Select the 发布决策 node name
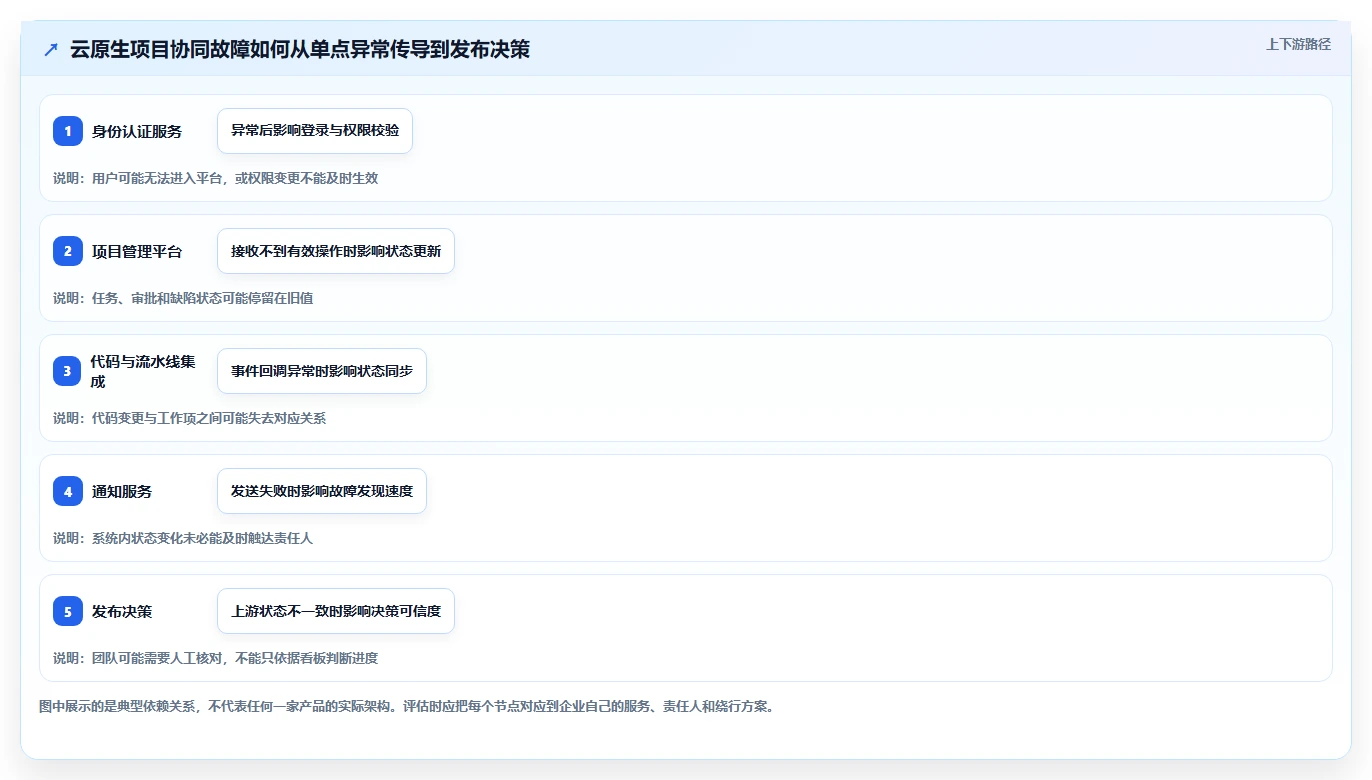1372x780 pixels. click(x=122, y=611)
